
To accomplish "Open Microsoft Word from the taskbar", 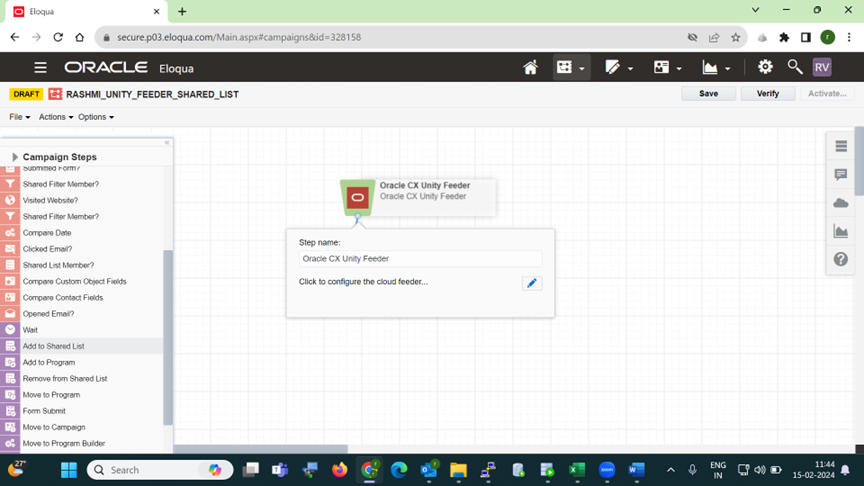I will point(636,470).
